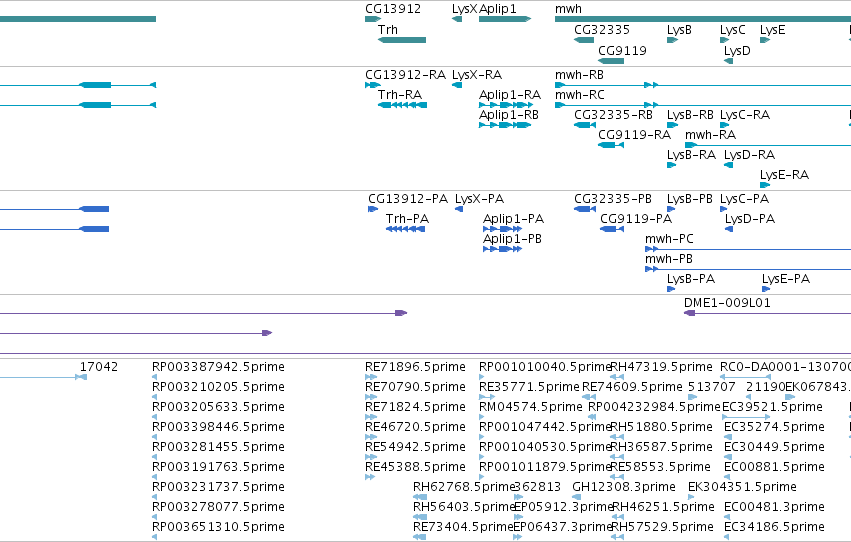
Task: Select EST RH62768.5prime
Action: pyautogui.click(x=463, y=487)
